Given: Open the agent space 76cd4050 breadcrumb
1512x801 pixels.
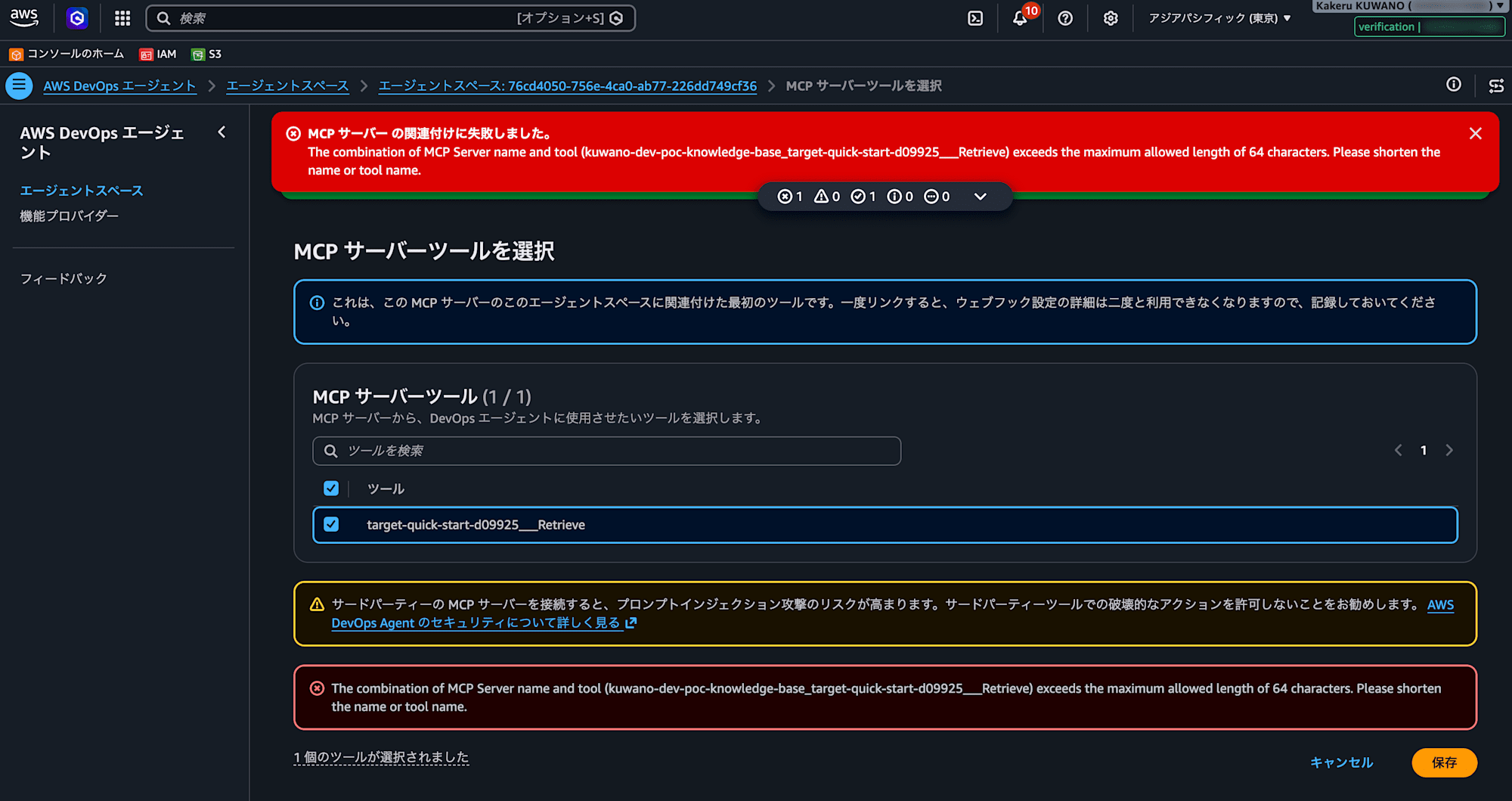Looking at the screenshot, I should point(567,86).
